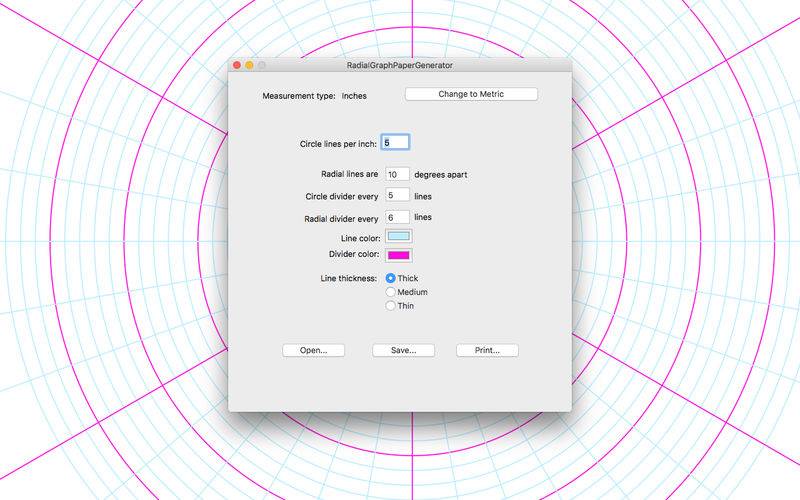
Task: Close the RadialGraphPaperGenerator window
Action: point(237,65)
